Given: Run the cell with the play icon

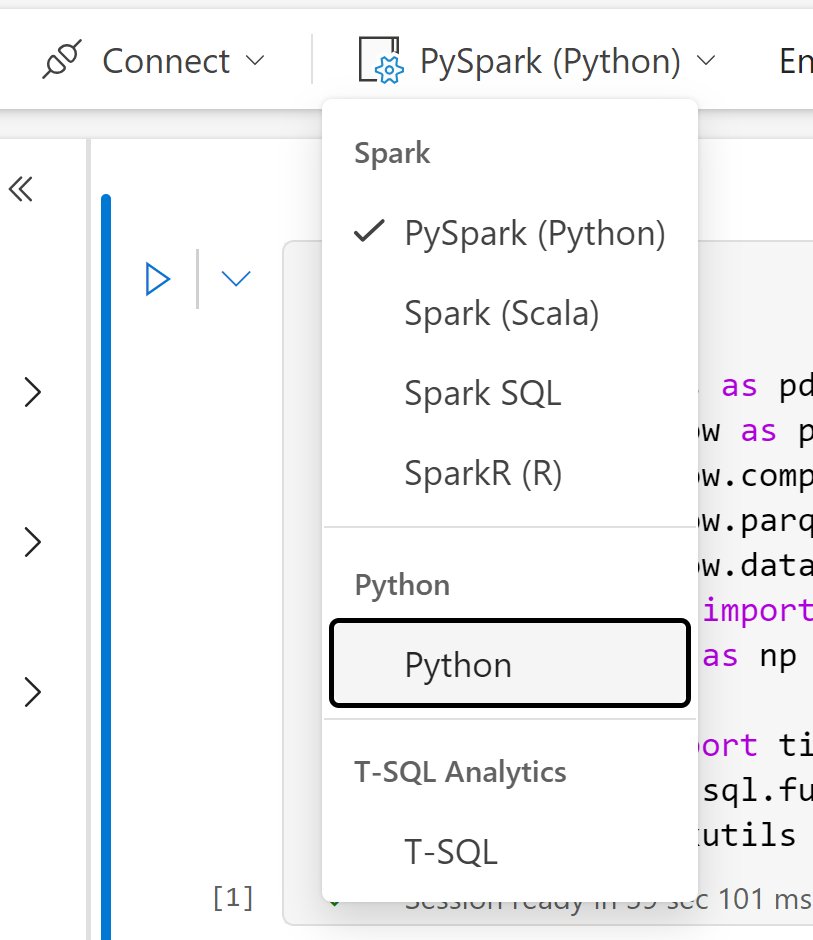Looking at the screenshot, I should pyautogui.click(x=158, y=279).
